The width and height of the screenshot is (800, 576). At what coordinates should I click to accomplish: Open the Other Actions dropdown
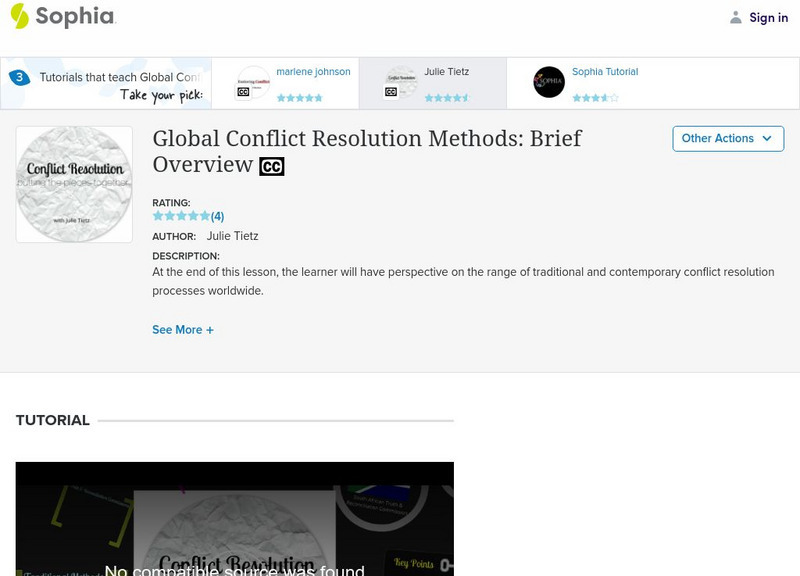pos(728,139)
